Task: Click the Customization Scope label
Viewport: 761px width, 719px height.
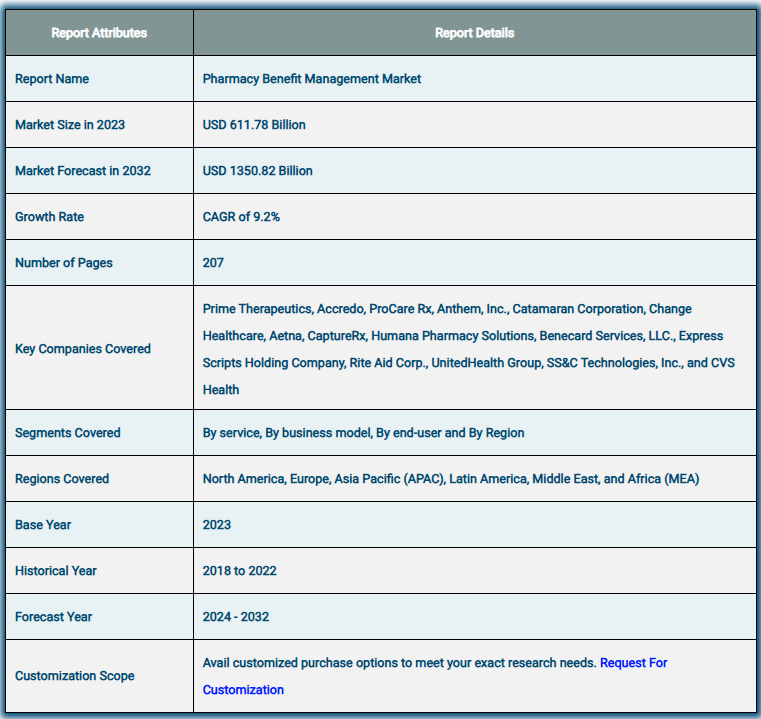Action: point(75,676)
